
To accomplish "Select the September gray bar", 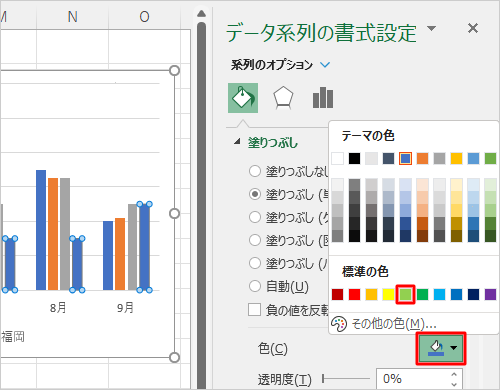I will click(x=132, y=247).
